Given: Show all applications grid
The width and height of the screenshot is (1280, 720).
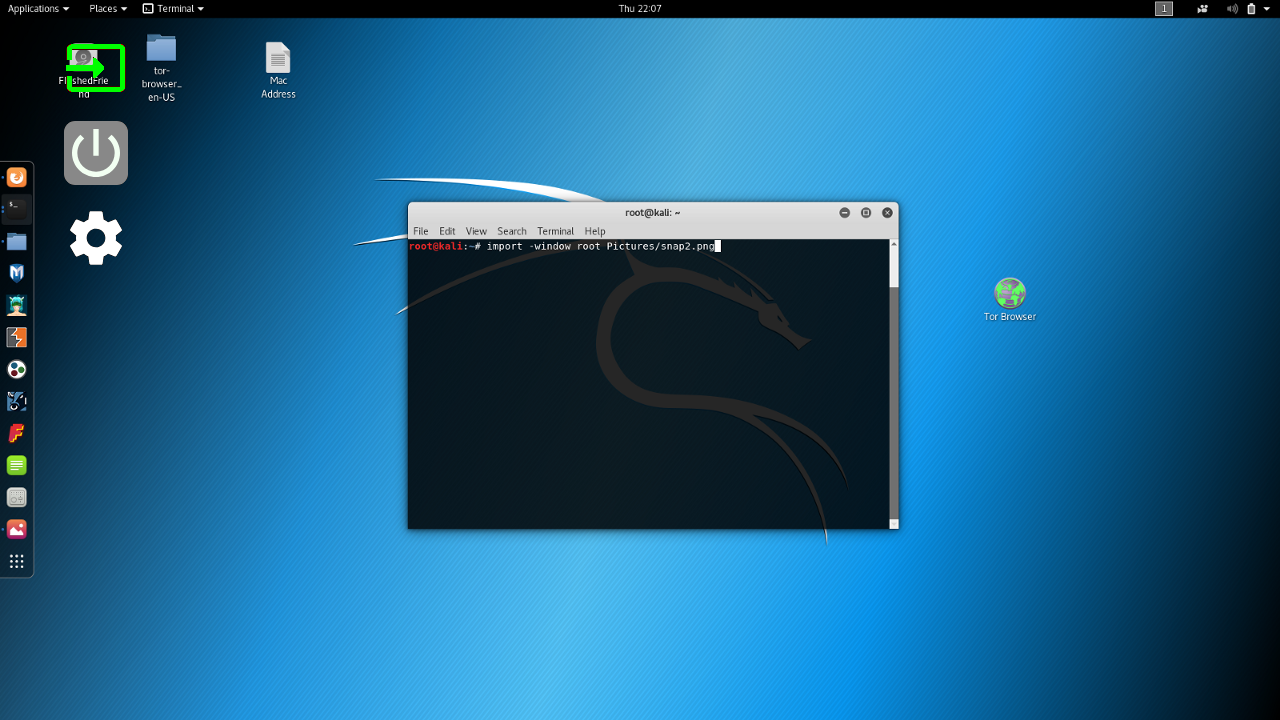Looking at the screenshot, I should (17, 561).
